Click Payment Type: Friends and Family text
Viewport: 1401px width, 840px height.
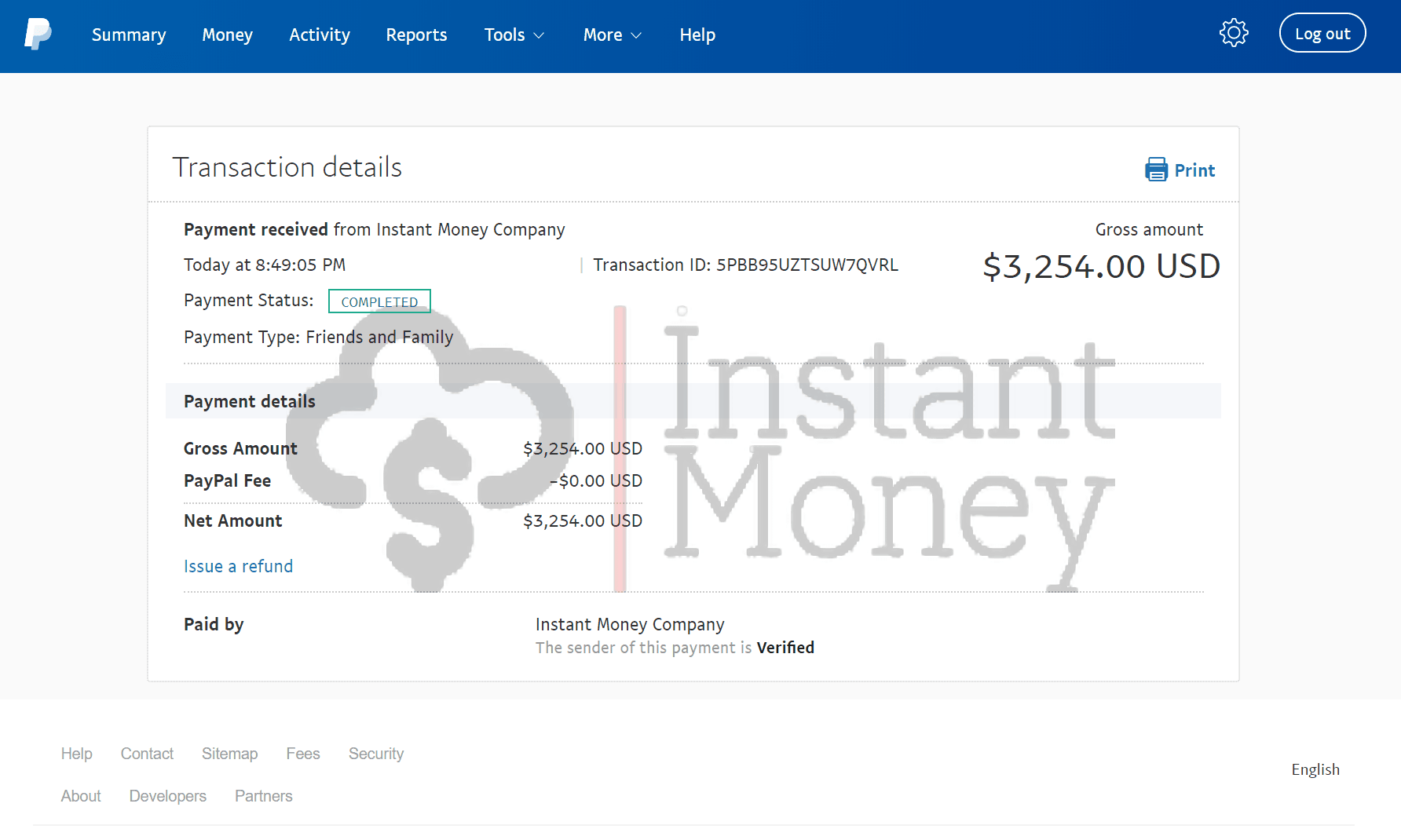tap(319, 337)
